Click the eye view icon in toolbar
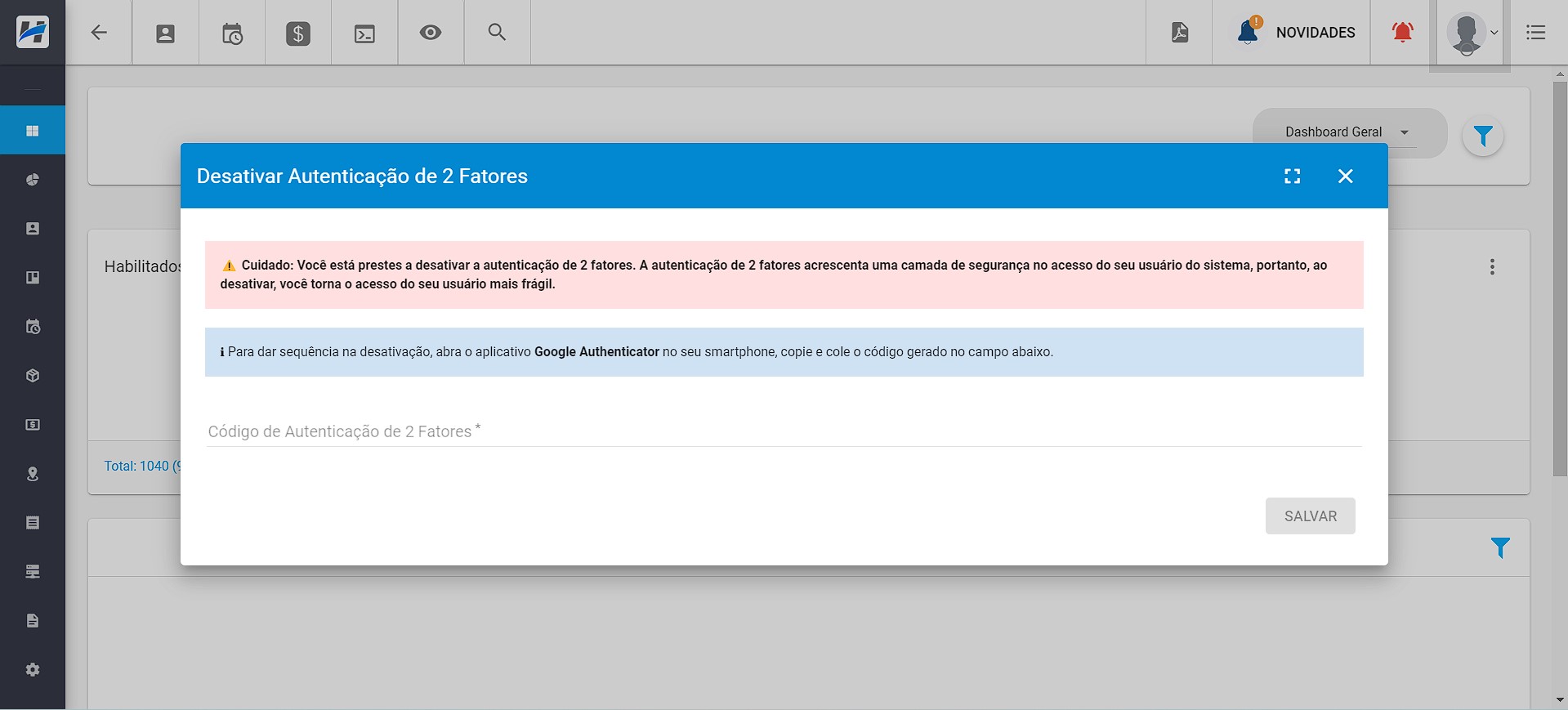Screen dimensions: 1568x710 pyautogui.click(x=431, y=33)
